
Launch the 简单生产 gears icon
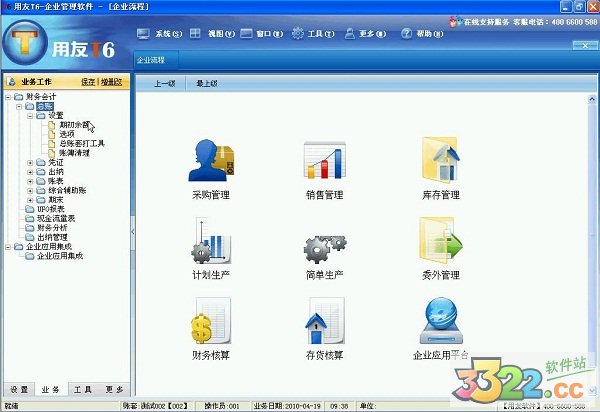(x=325, y=249)
